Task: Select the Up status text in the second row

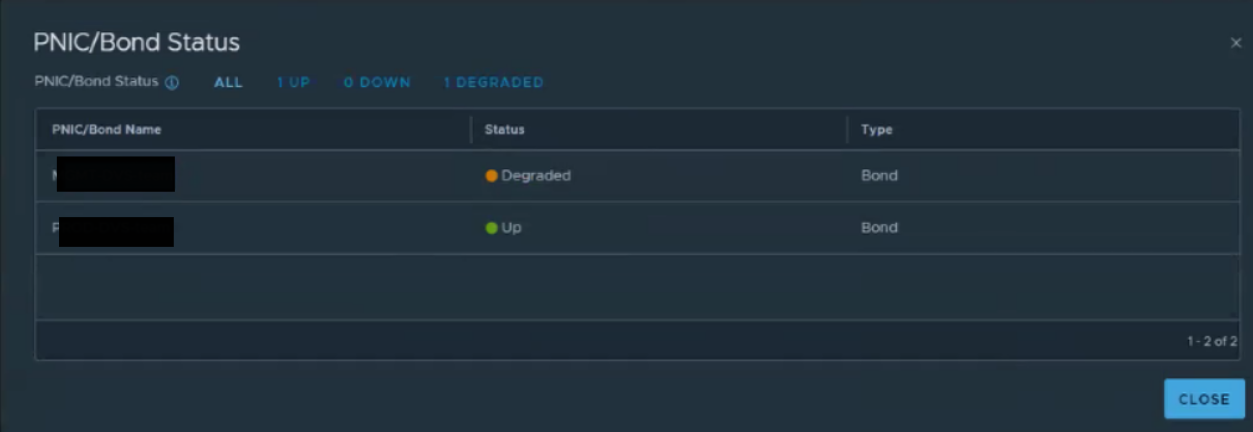Action: pyautogui.click(x=511, y=228)
